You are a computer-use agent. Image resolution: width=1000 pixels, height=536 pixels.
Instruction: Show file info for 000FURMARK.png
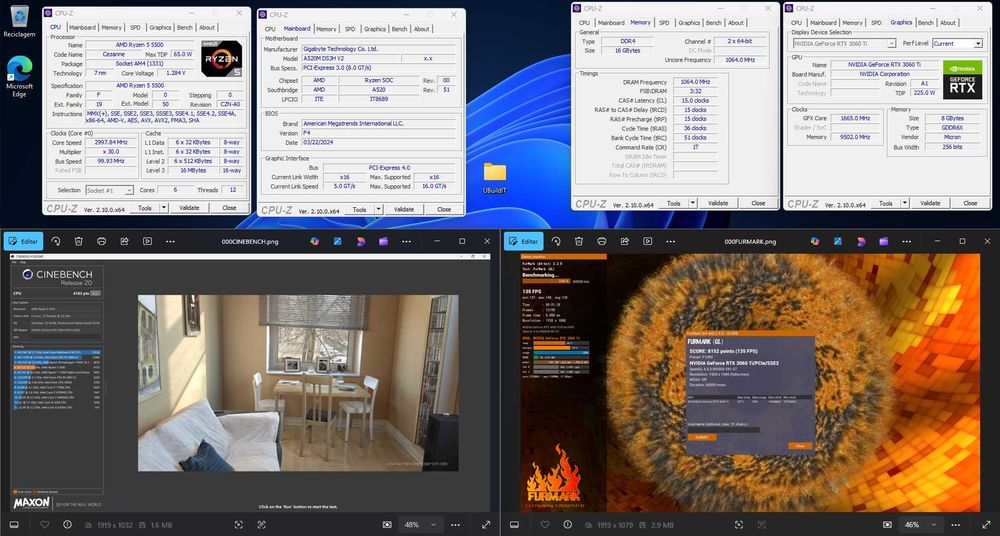568,525
